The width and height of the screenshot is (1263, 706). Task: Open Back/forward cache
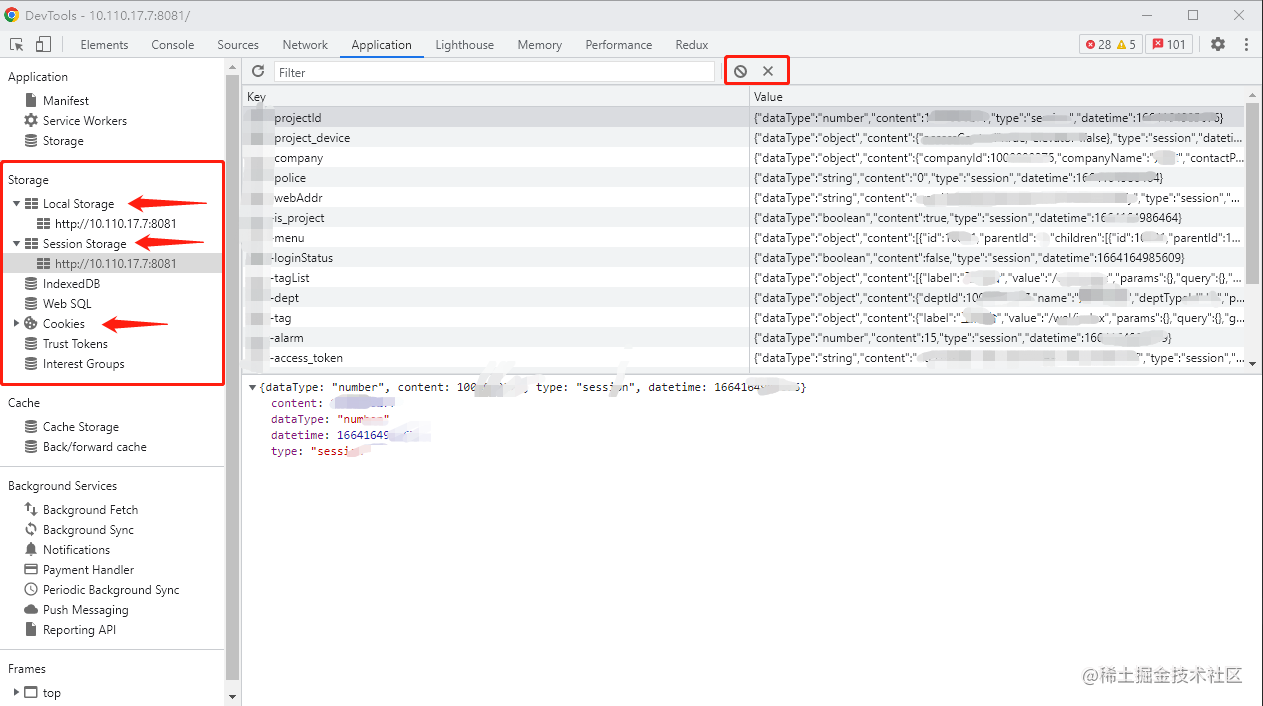[x=95, y=447]
